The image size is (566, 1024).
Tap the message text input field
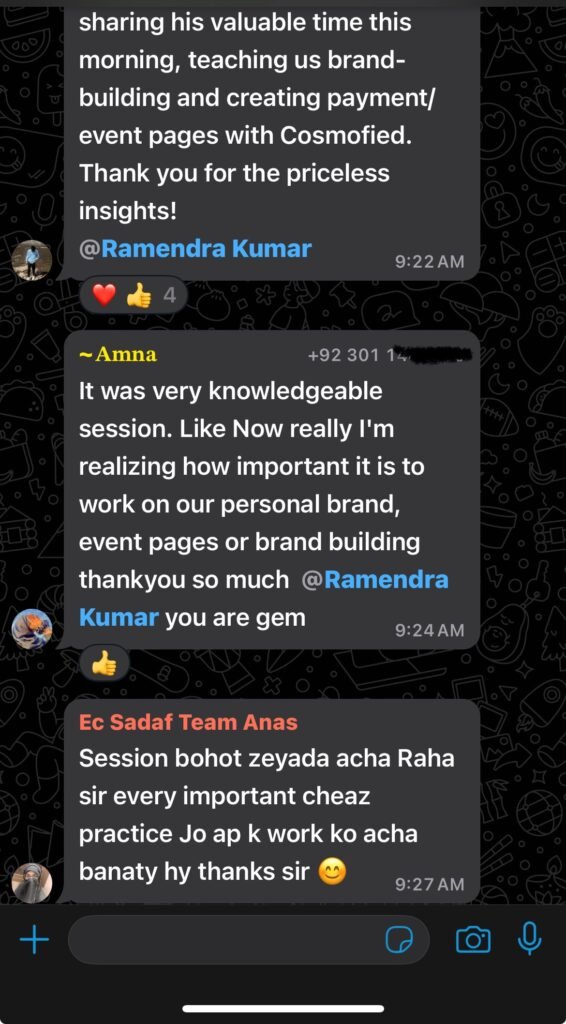click(x=249, y=940)
